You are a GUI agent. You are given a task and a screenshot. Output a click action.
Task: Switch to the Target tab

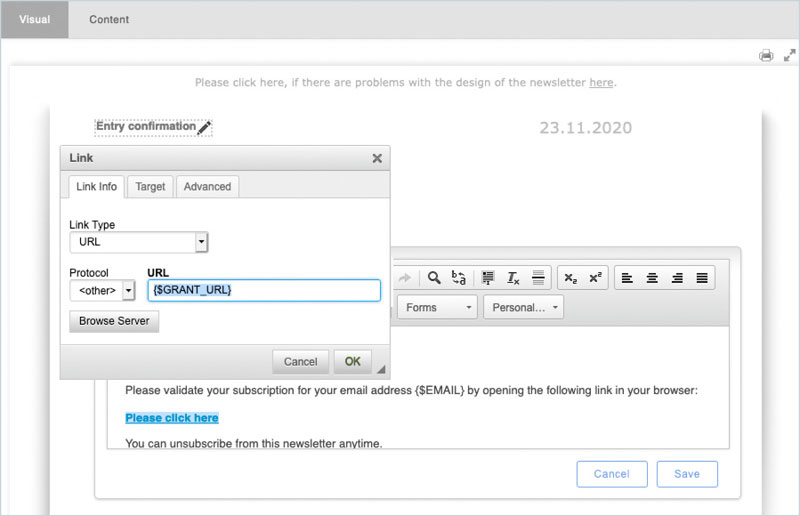coord(151,187)
